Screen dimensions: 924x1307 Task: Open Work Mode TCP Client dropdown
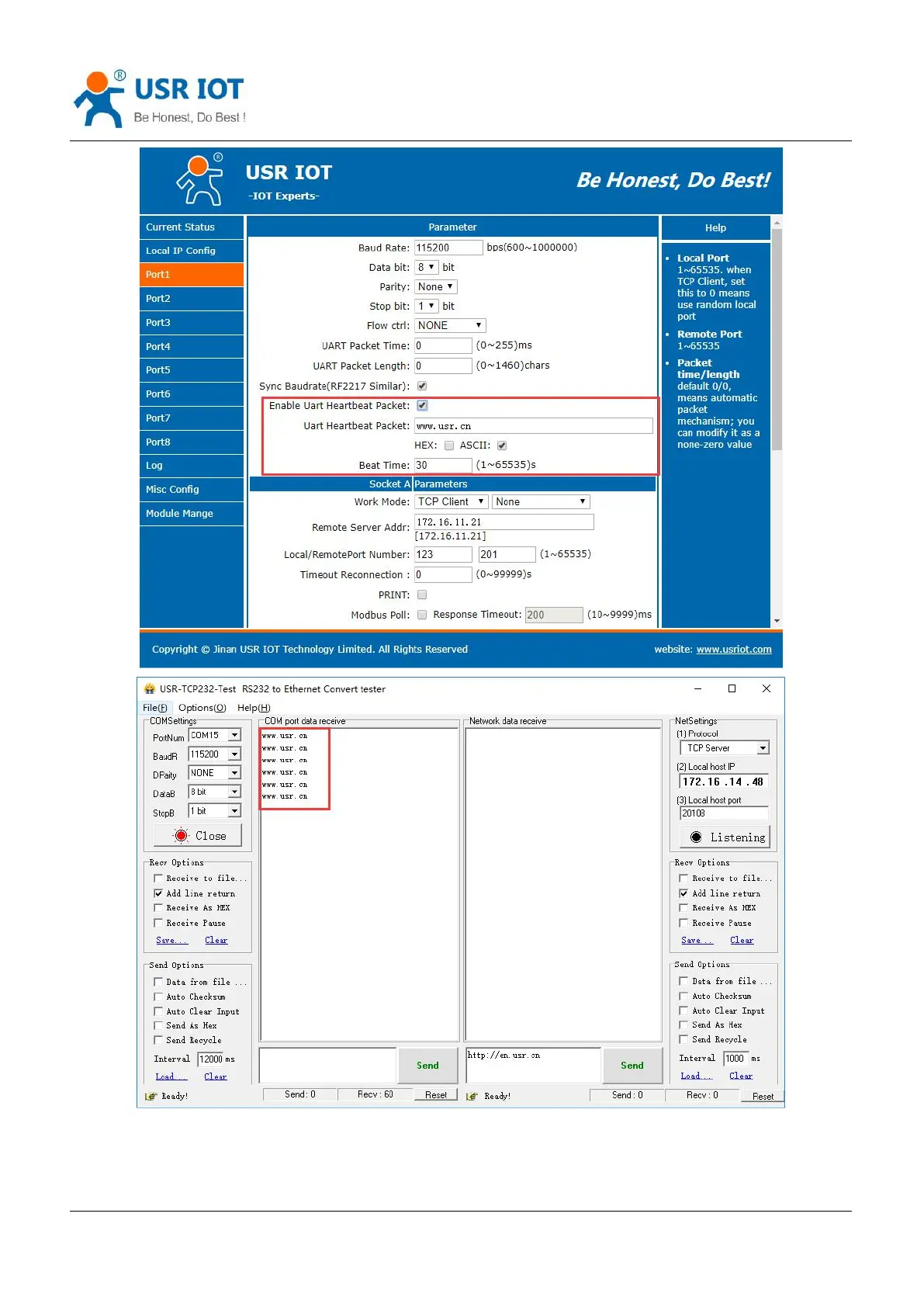tap(451, 501)
